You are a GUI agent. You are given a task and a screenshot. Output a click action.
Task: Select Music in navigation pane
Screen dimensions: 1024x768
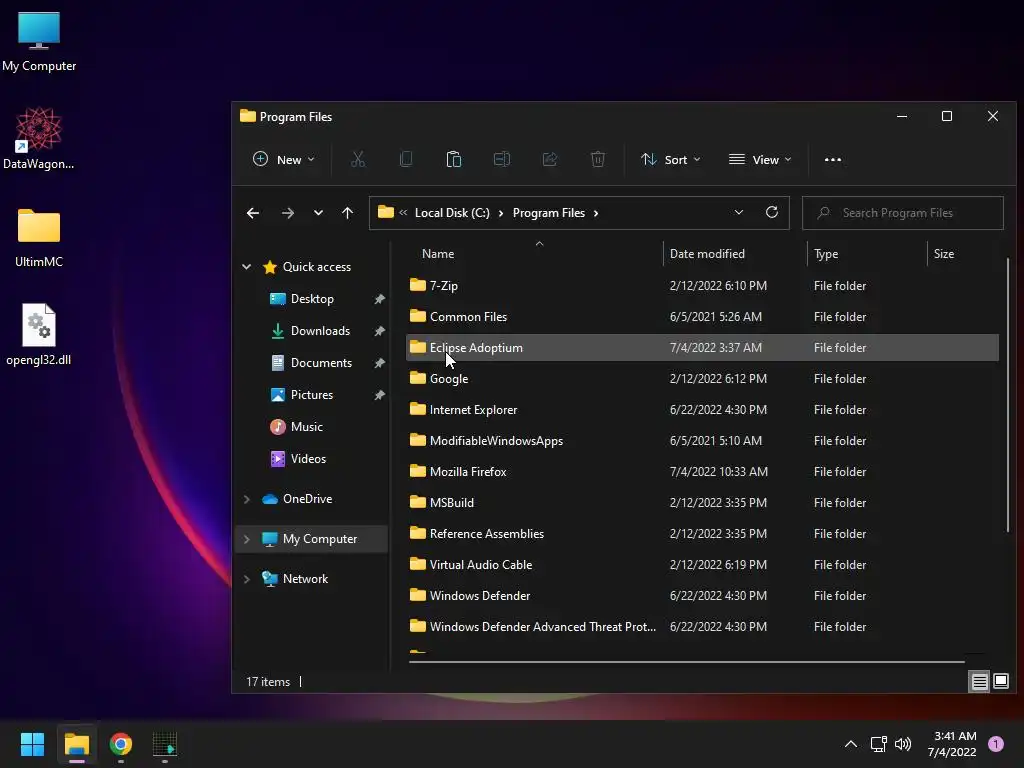click(x=306, y=426)
